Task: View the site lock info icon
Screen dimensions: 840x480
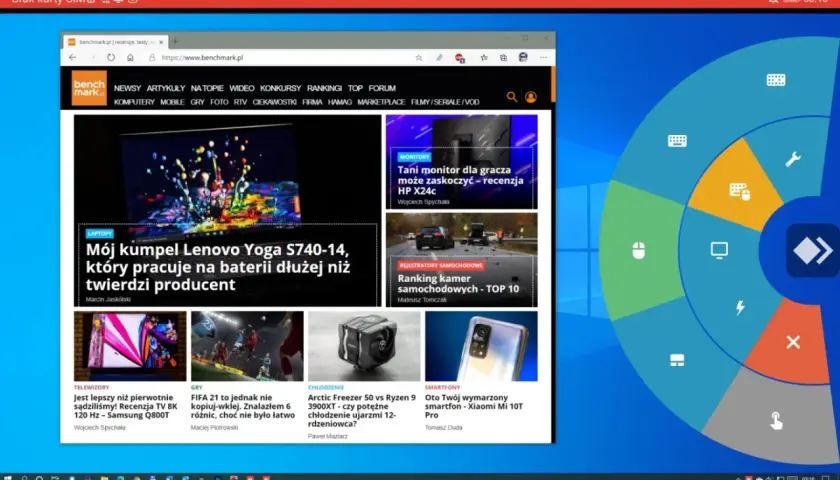Action: tap(152, 57)
